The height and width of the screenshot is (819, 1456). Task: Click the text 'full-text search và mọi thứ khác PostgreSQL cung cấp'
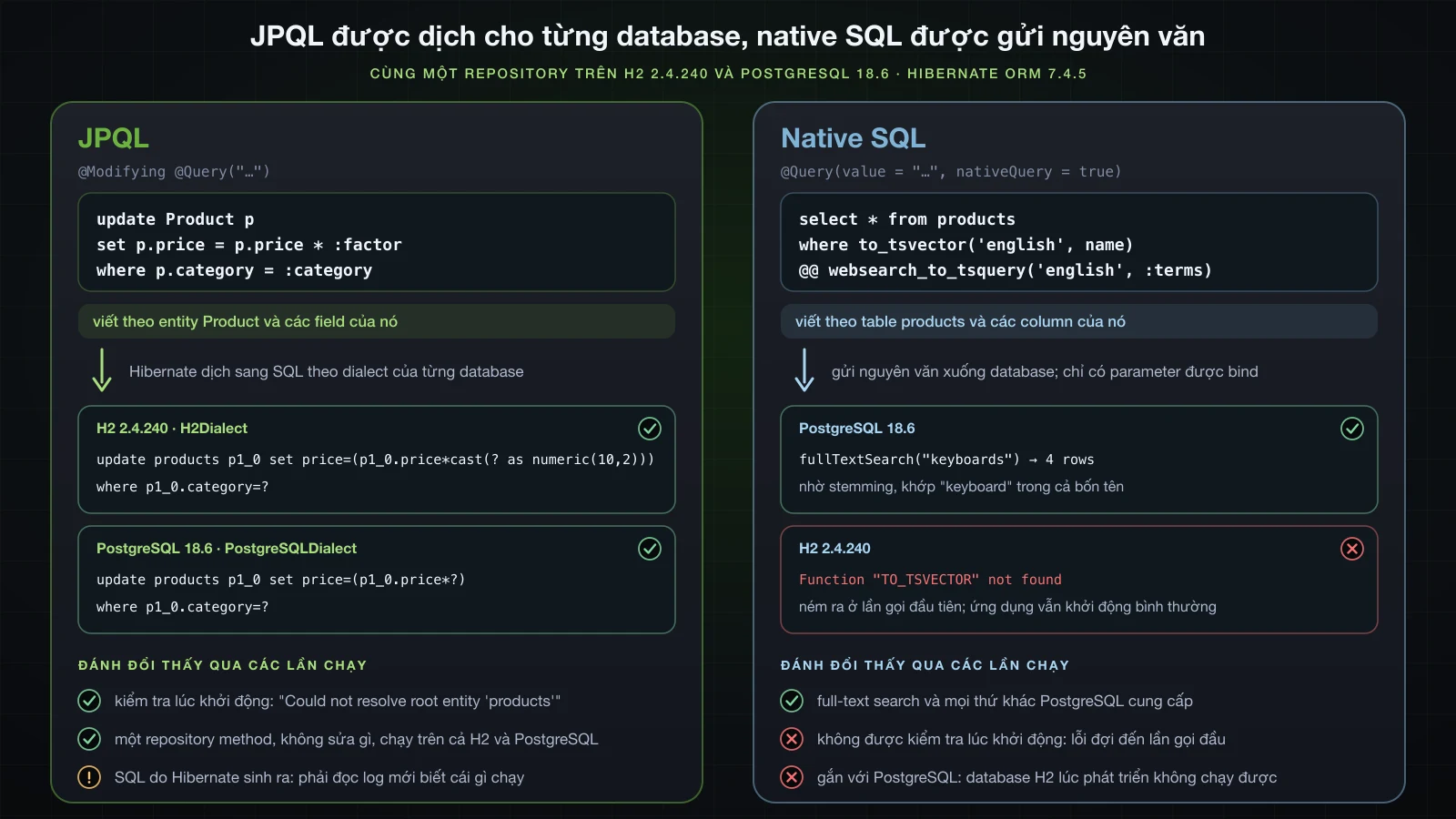tap(1005, 701)
